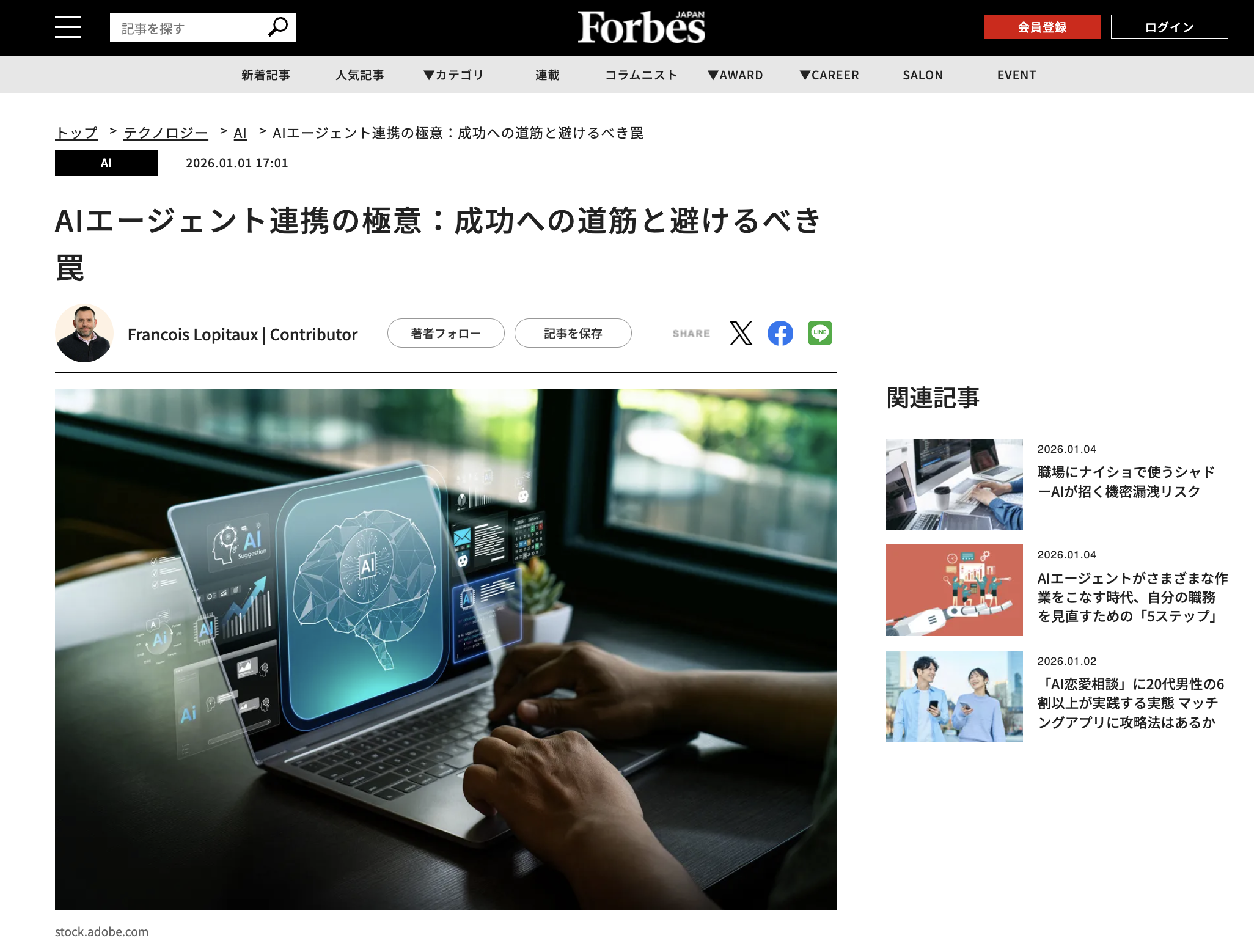Click the search magnifier icon
Viewport: 1254px width, 952px height.
(x=278, y=27)
